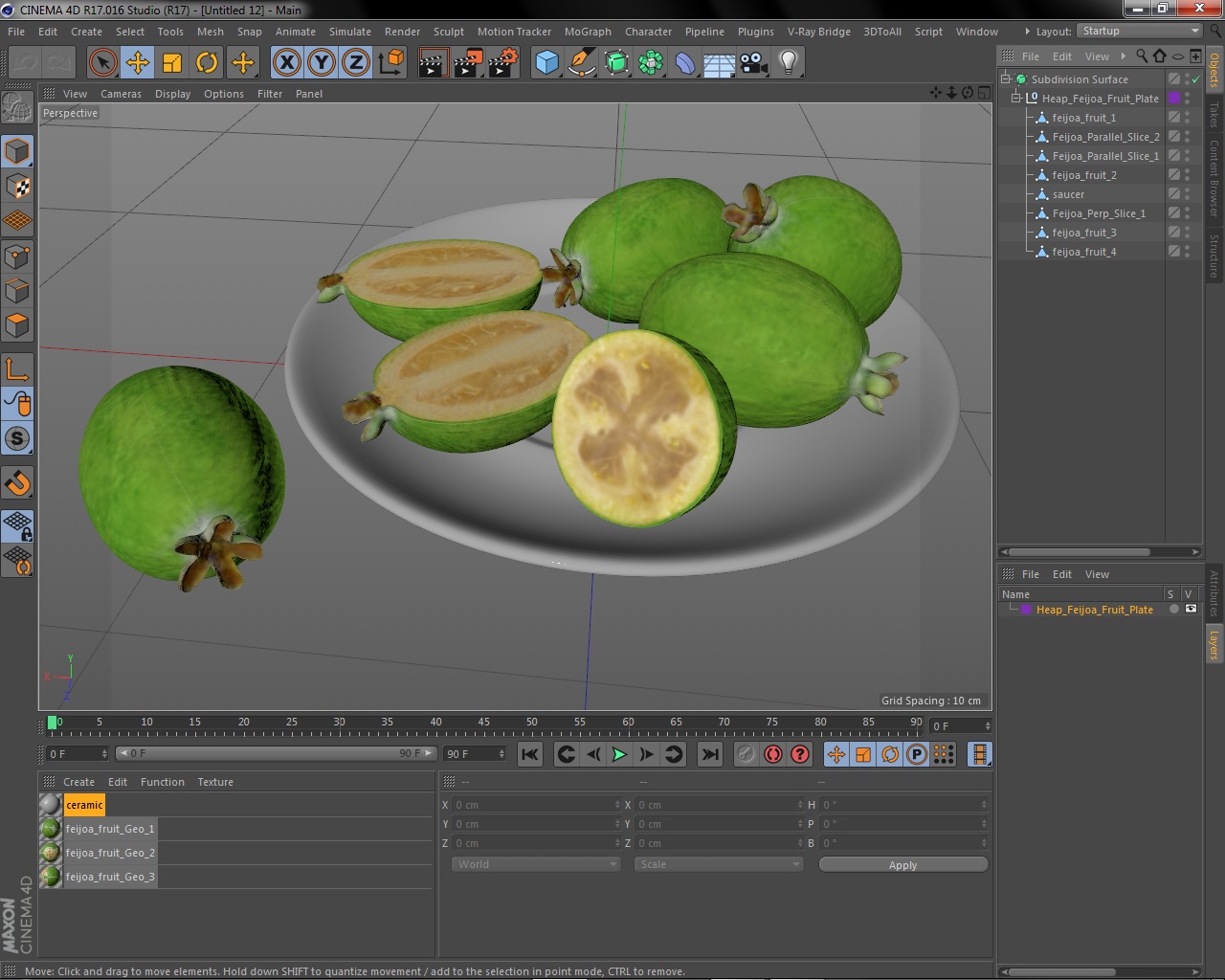Switch to the Structure side tab
The width and height of the screenshot is (1225, 980).
coord(1214,256)
